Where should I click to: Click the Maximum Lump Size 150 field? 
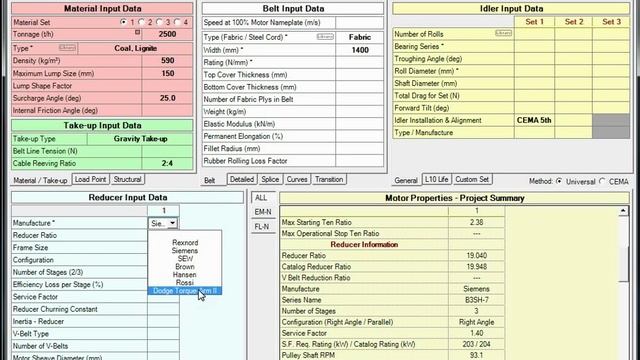[x=167, y=73]
